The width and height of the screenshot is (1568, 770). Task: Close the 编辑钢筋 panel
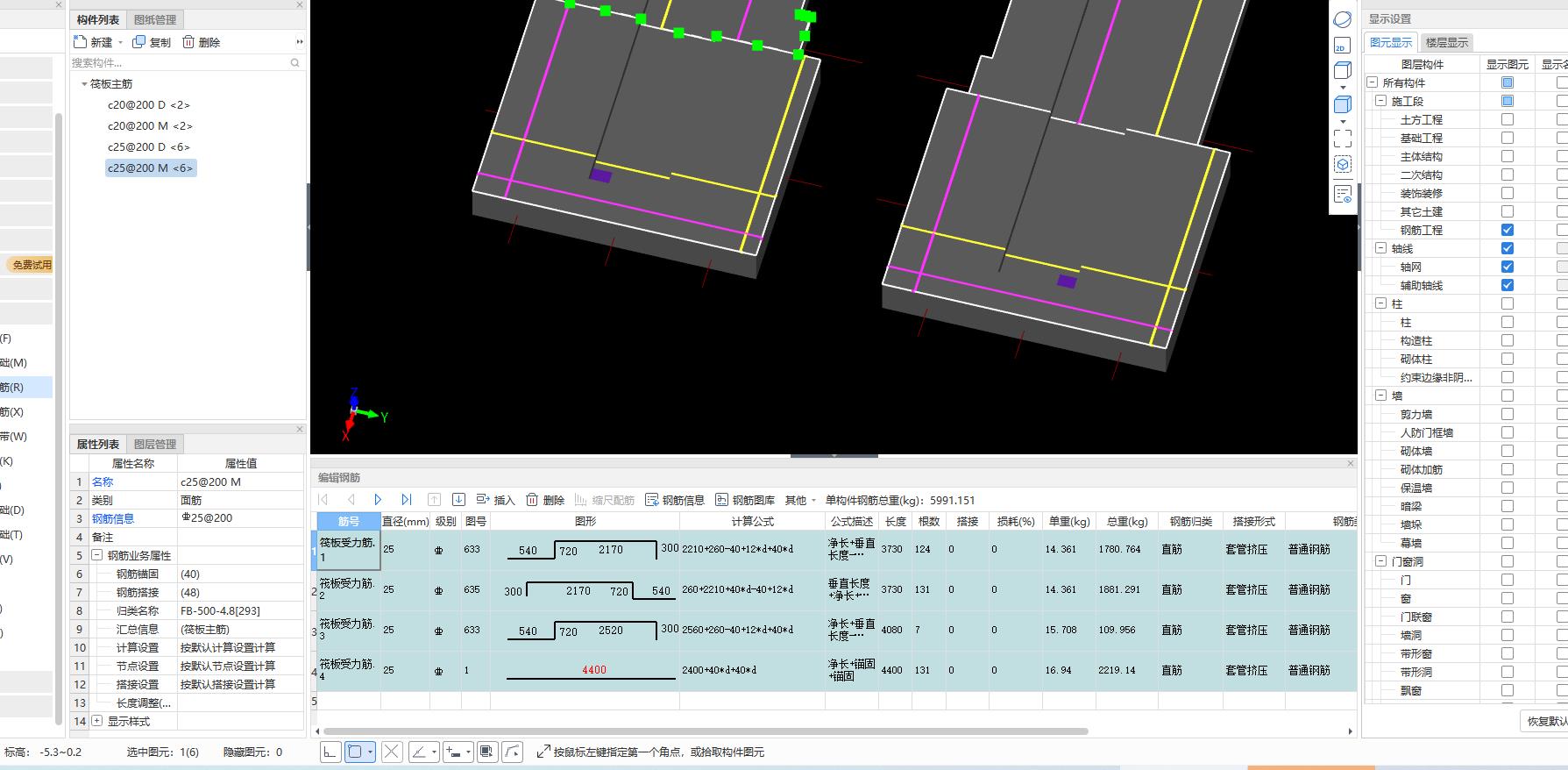[1351, 464]
